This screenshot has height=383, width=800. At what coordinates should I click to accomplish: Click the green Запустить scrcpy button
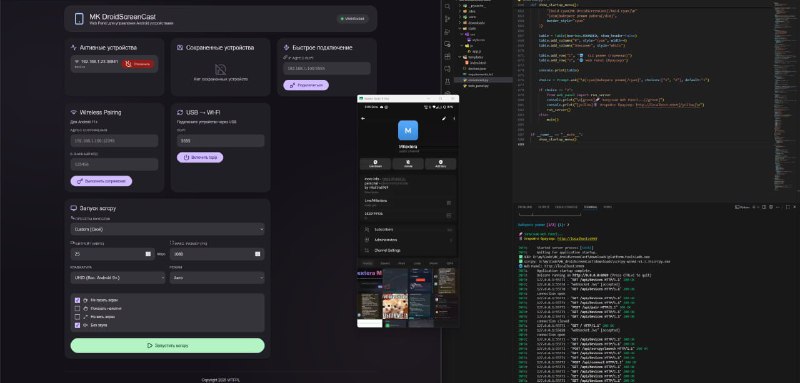tap(167, 345)
